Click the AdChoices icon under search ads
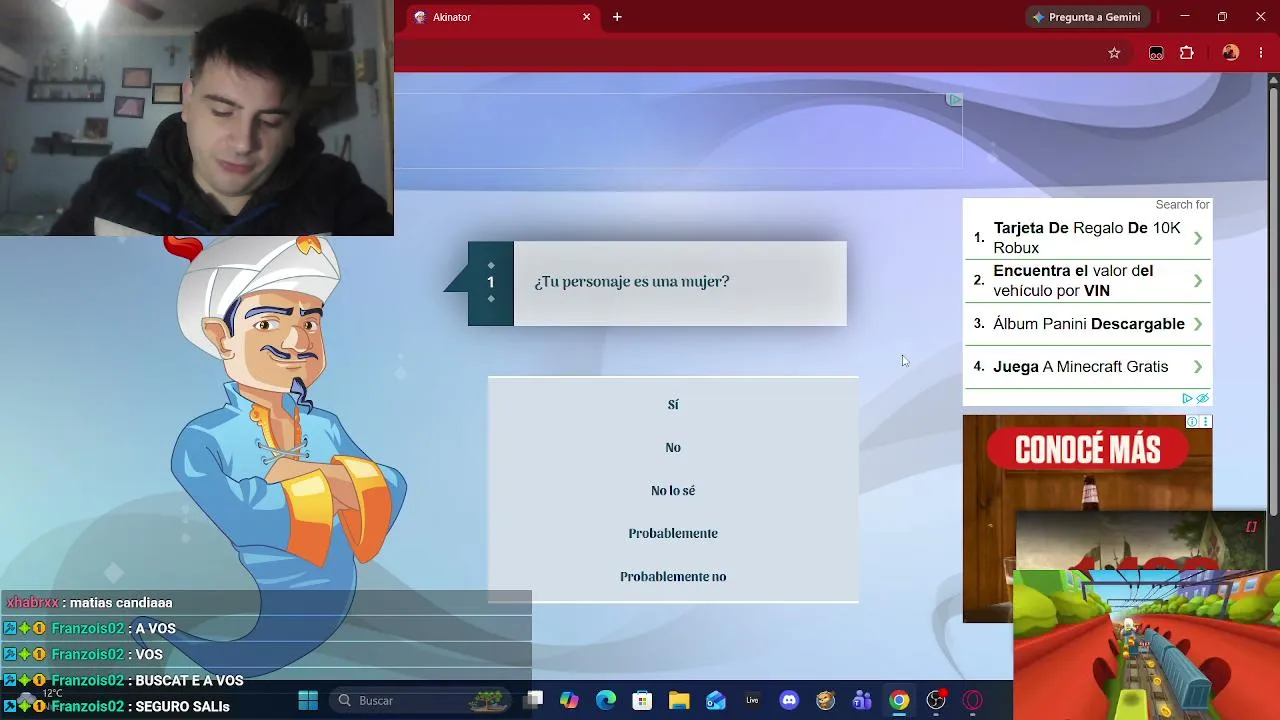 1188,398
